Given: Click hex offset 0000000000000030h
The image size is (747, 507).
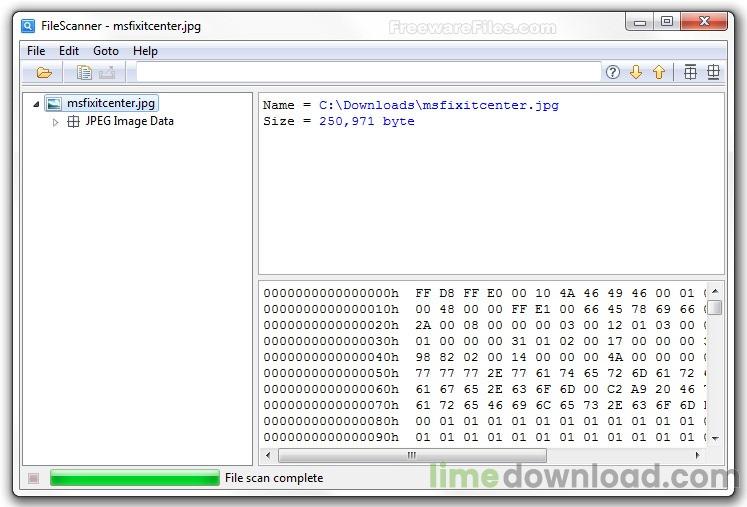Looking at the screenshot, I should click(x=331, y=341).
